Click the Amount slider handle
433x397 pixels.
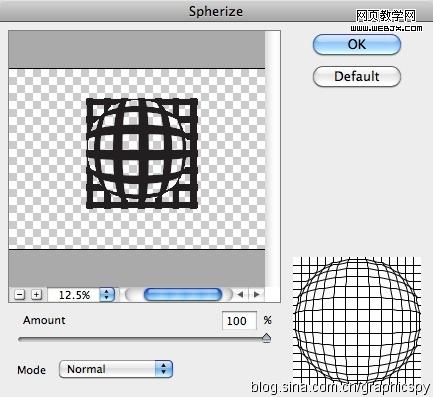click(266, 338)
